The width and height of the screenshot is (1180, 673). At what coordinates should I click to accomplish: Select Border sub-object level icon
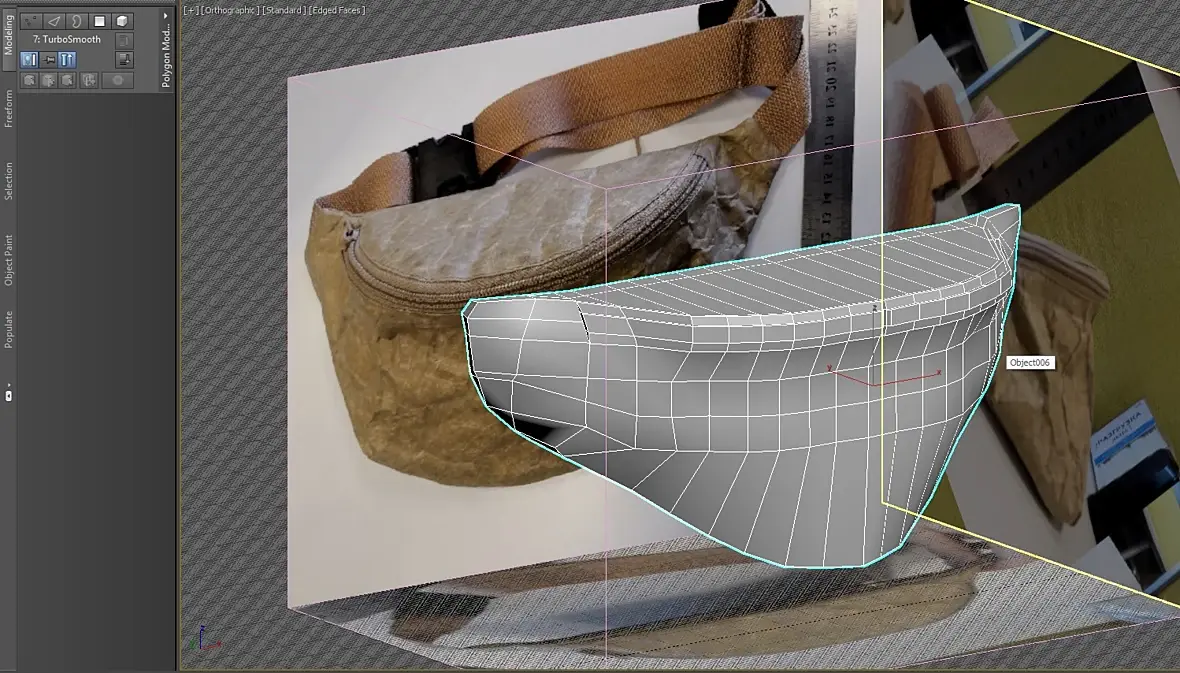(76, 21)
